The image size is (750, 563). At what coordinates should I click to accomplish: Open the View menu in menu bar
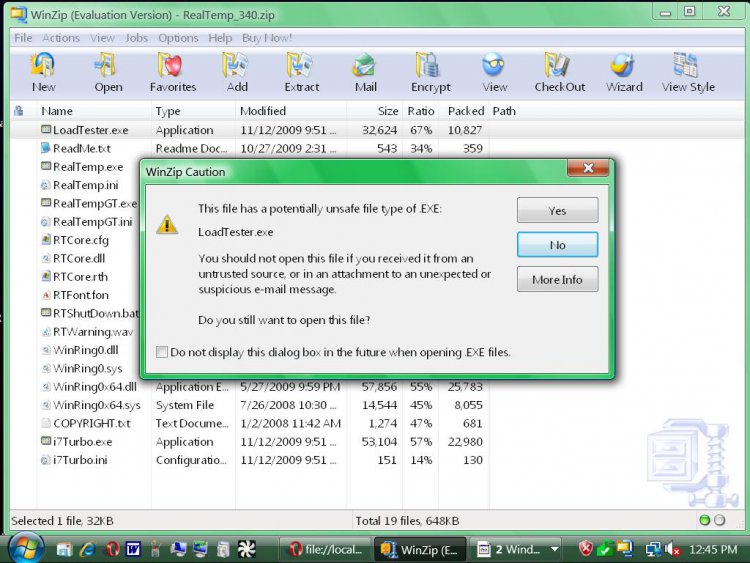coord(102,38)
